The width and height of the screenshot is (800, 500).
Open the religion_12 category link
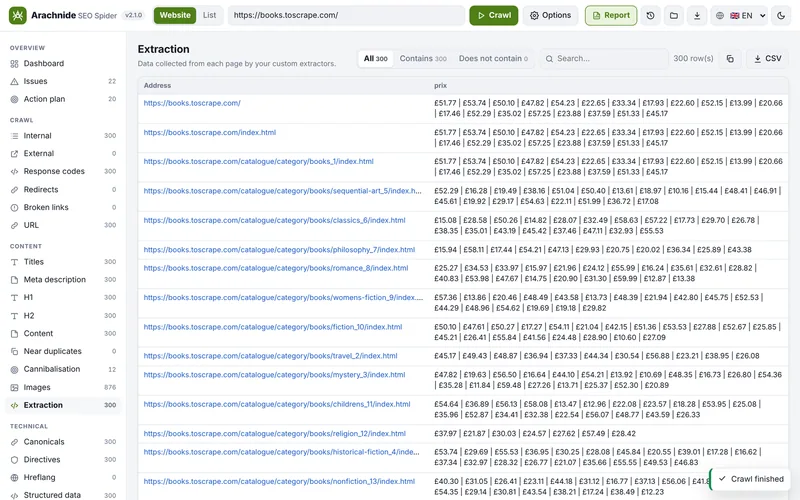point(274,434)
